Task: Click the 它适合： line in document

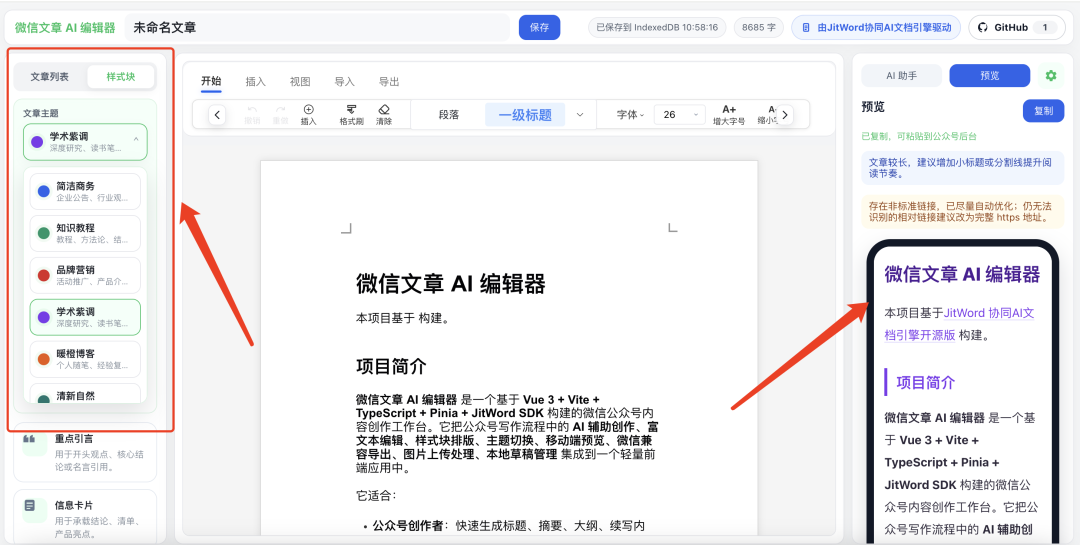Action: coord(376,495)
